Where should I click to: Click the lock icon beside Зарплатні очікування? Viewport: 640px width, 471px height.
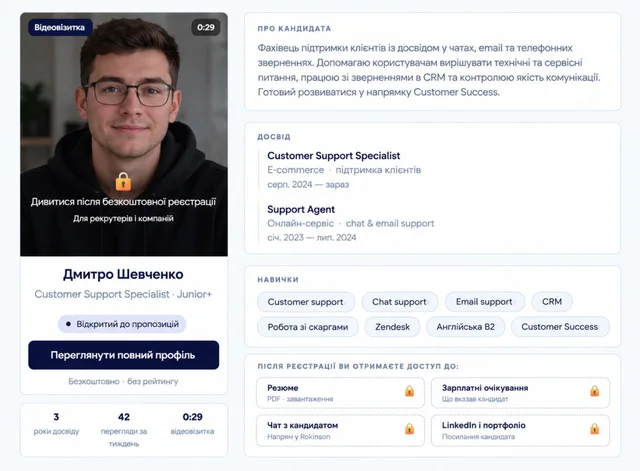pyautogui.click(x=595, y=391)
